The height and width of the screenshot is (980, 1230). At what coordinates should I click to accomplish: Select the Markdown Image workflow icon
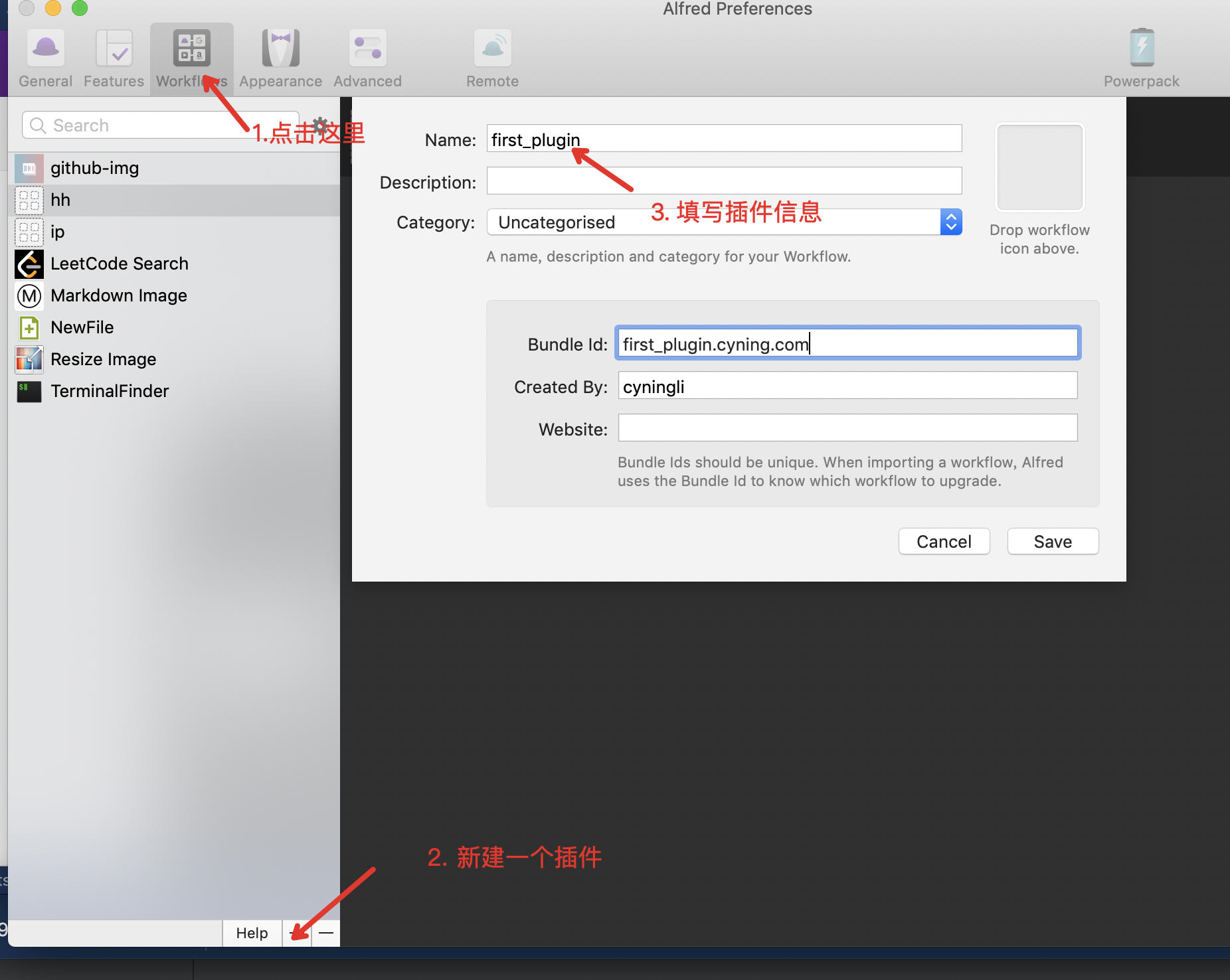29,296
